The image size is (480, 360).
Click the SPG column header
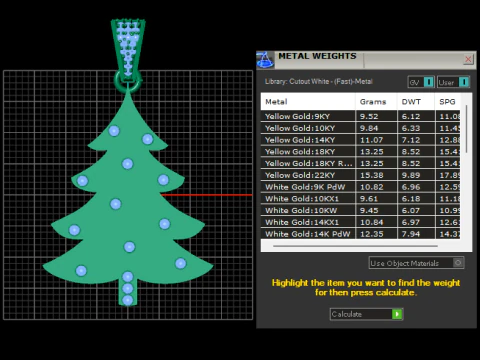click(448, 102)
